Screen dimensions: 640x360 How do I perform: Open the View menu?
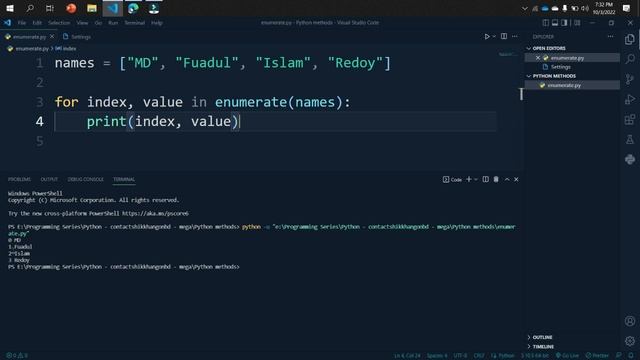tap(82, 23)
